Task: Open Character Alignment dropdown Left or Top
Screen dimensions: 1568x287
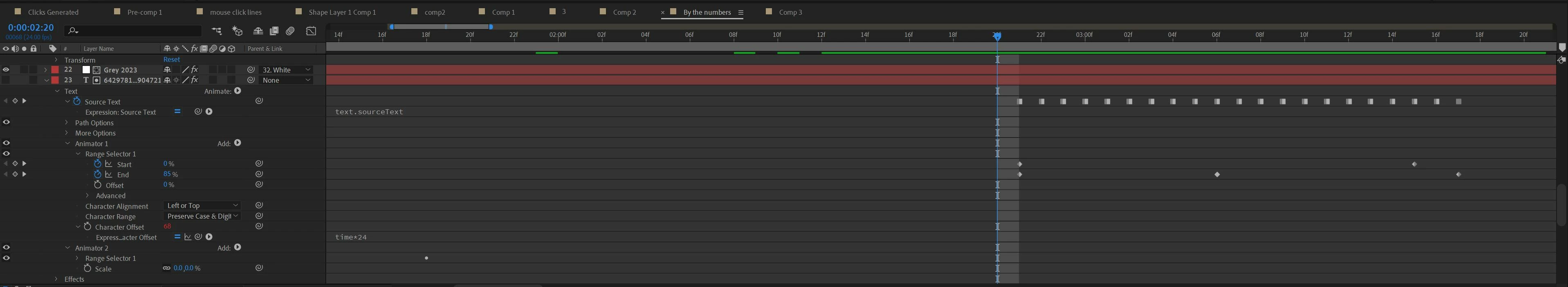Action: point(202,206)
